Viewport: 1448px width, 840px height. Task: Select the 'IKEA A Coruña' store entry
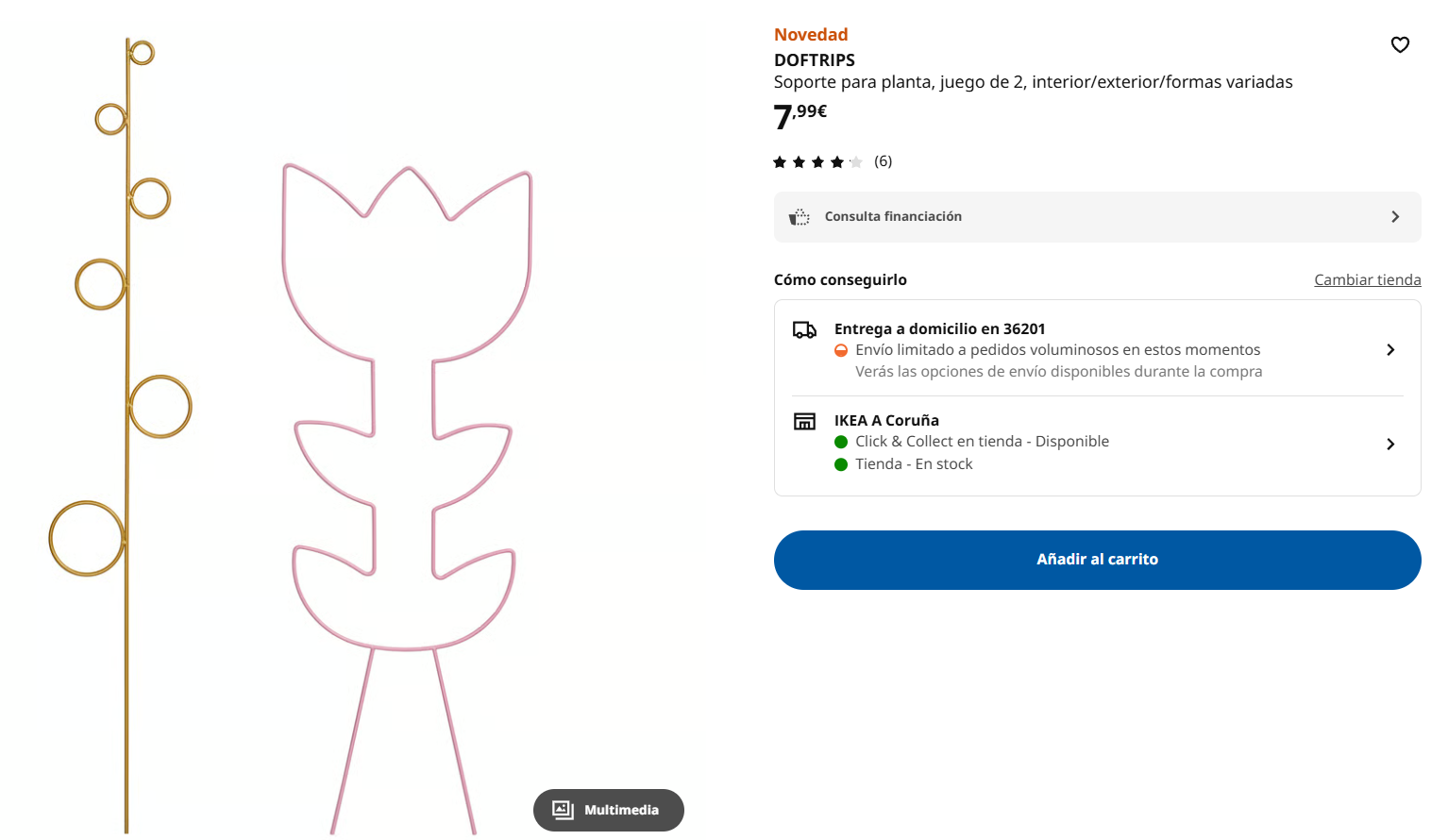click(x=886, y=421)
